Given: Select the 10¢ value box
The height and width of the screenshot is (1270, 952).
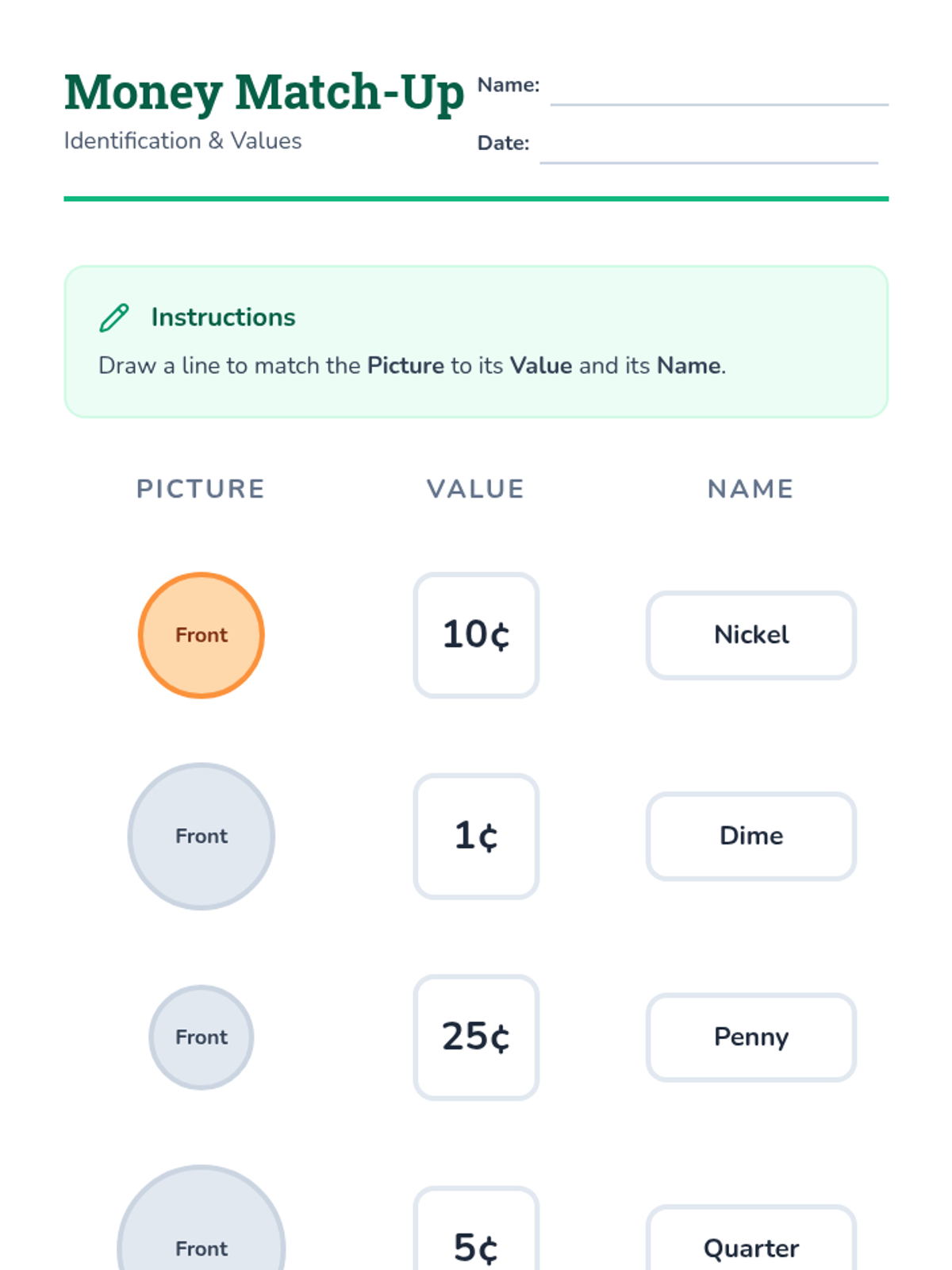Looking at the screenshot, I should [476, 635].
